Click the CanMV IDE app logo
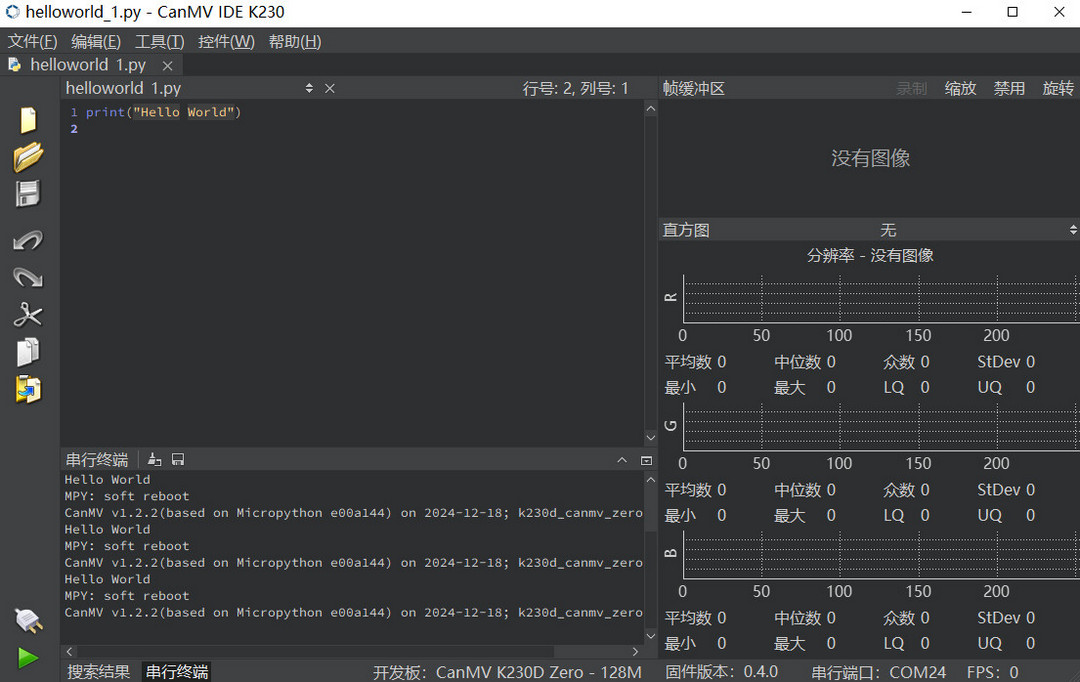 (13, 12)
